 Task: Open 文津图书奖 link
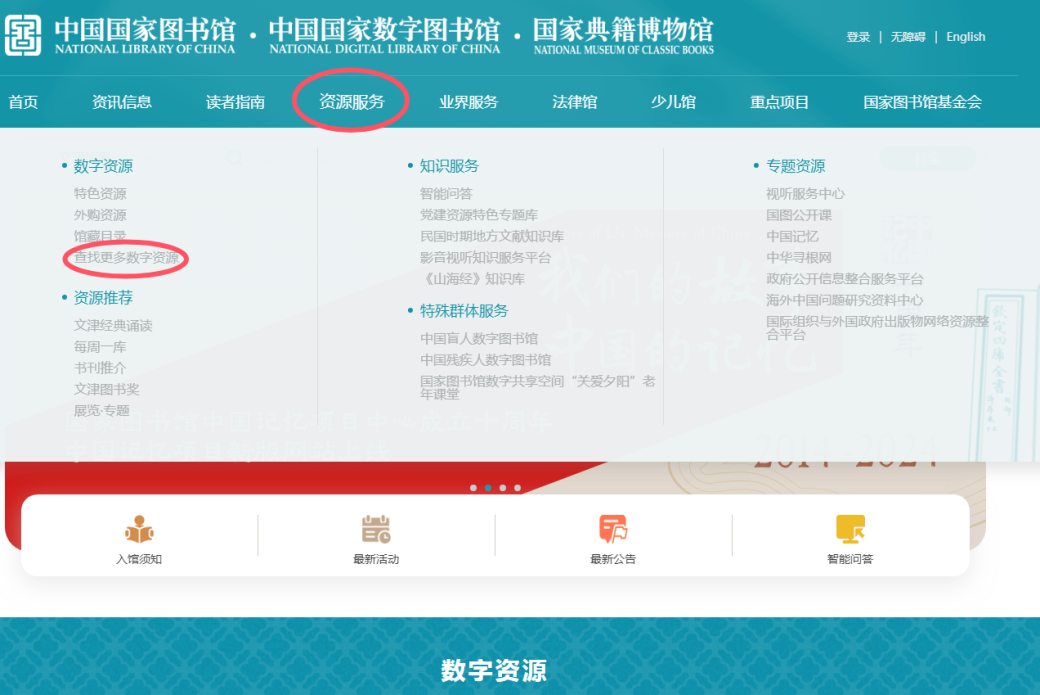(x=107, y=389)
